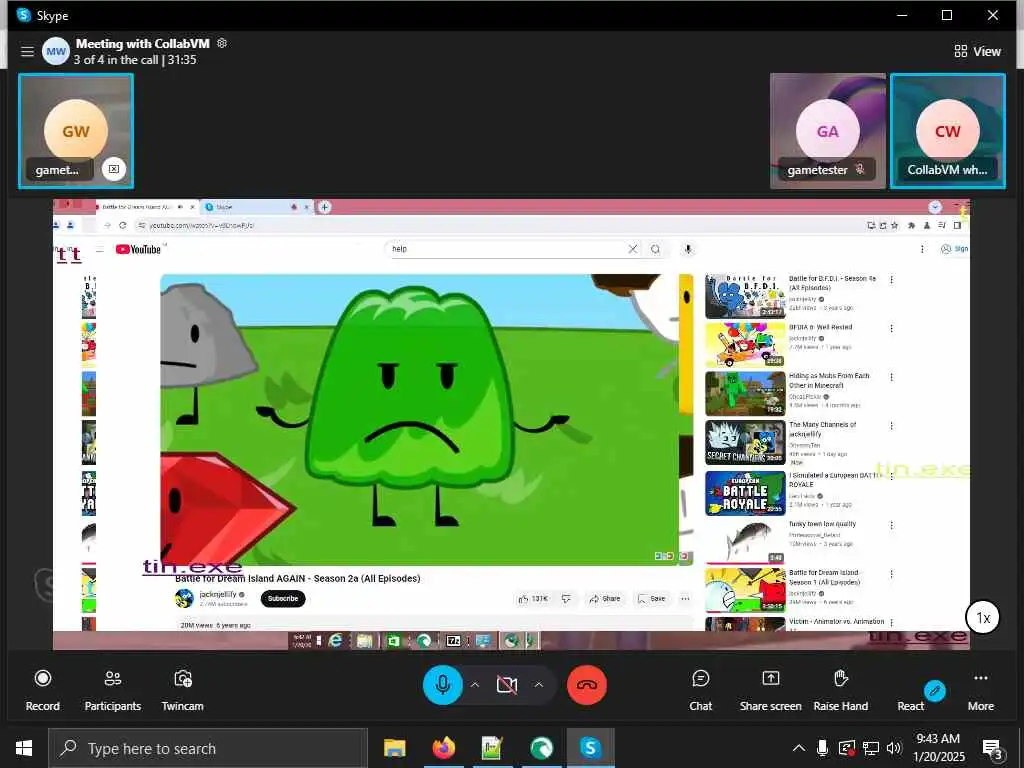The width and height of the screenshot is (1024, 768).
Task: Select the gametester GA participant tile
Action: (x=827, y=131)
